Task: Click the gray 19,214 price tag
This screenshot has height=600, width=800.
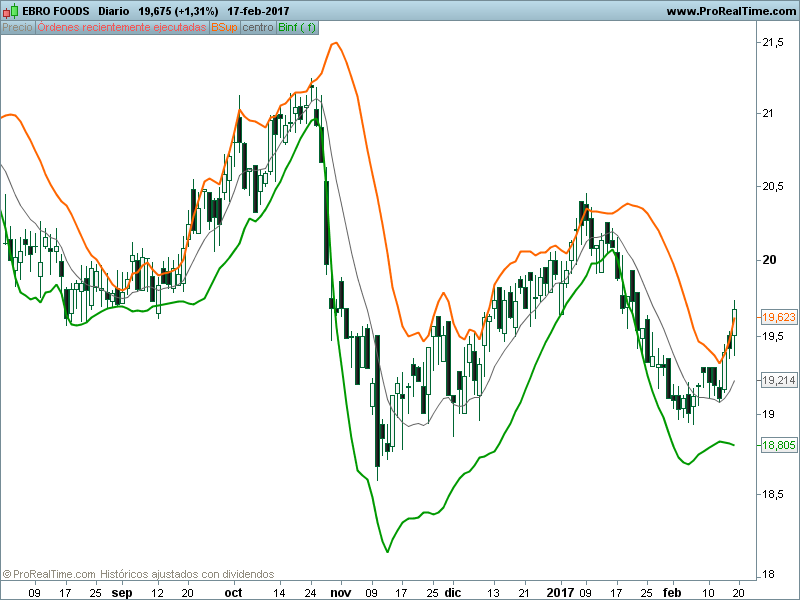Action: [779, 380]
